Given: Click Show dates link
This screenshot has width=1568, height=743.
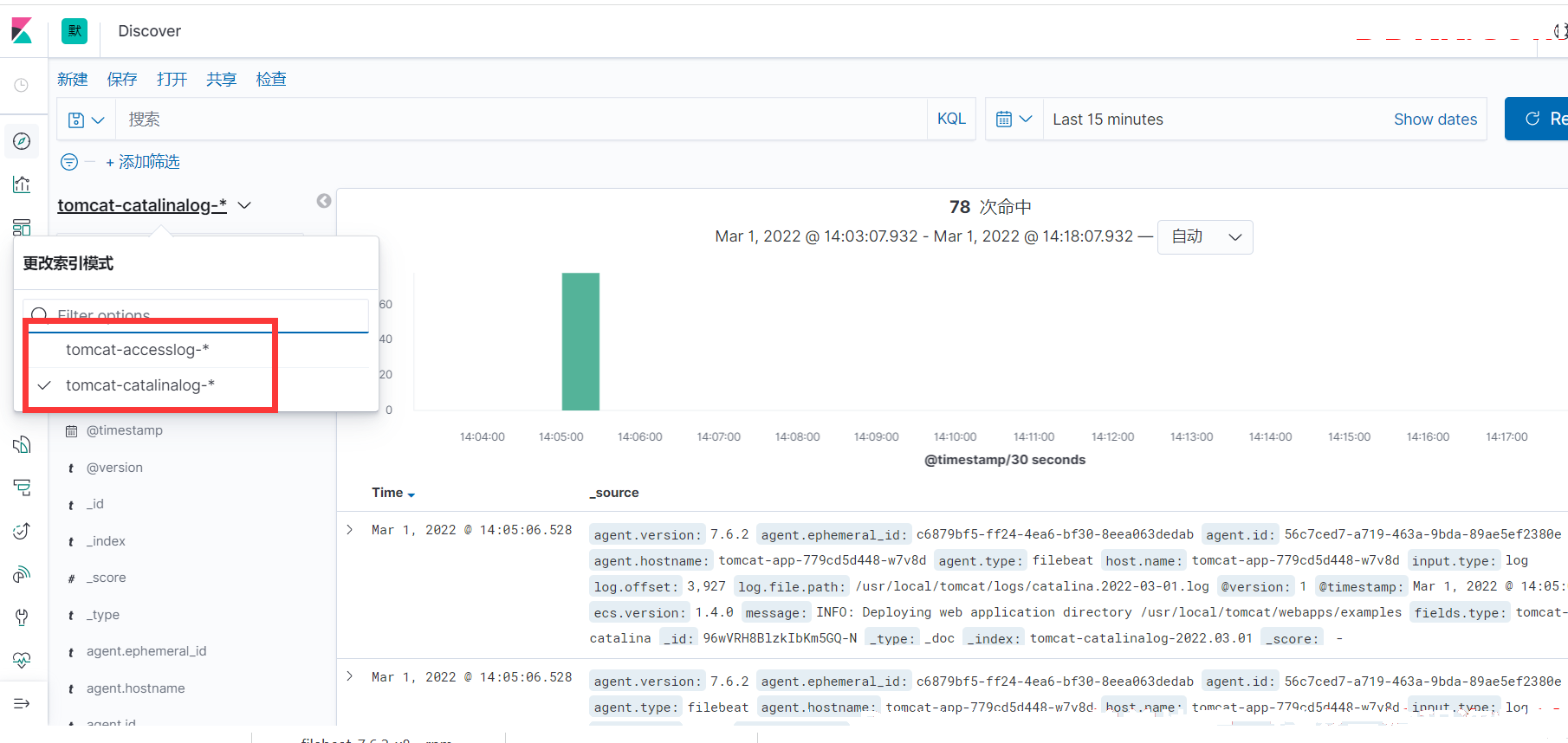Looking at the screenshot, I should tap(1435, 120).
